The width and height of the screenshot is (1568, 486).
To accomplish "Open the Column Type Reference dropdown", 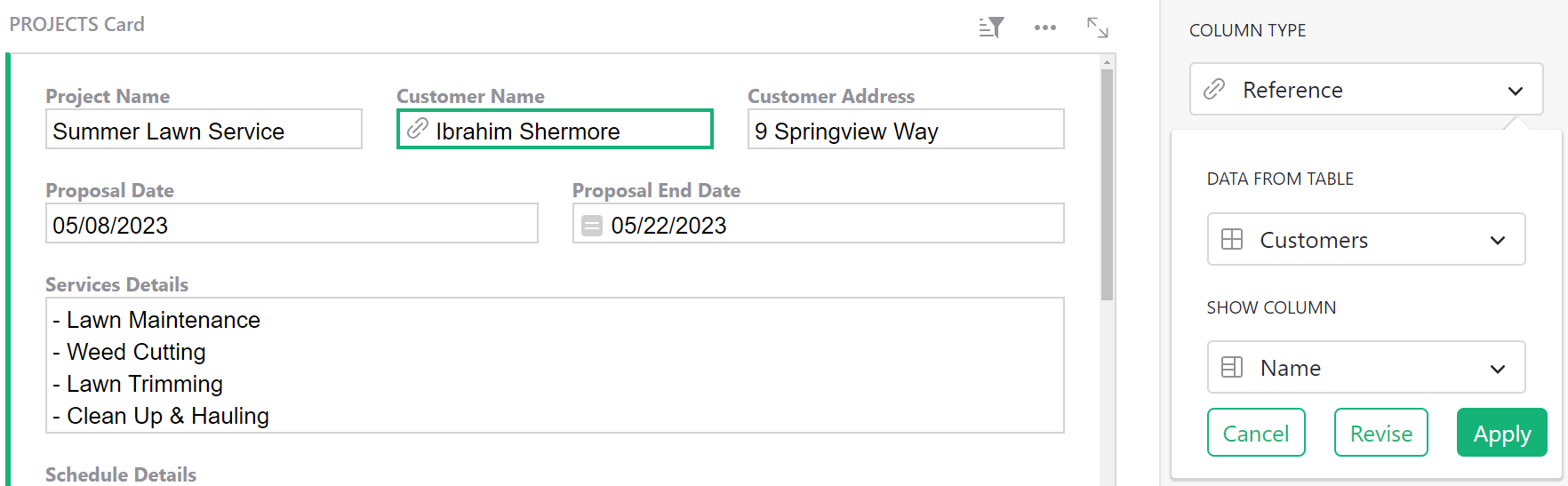I will pyautogui.click(x=1366, y=90).
